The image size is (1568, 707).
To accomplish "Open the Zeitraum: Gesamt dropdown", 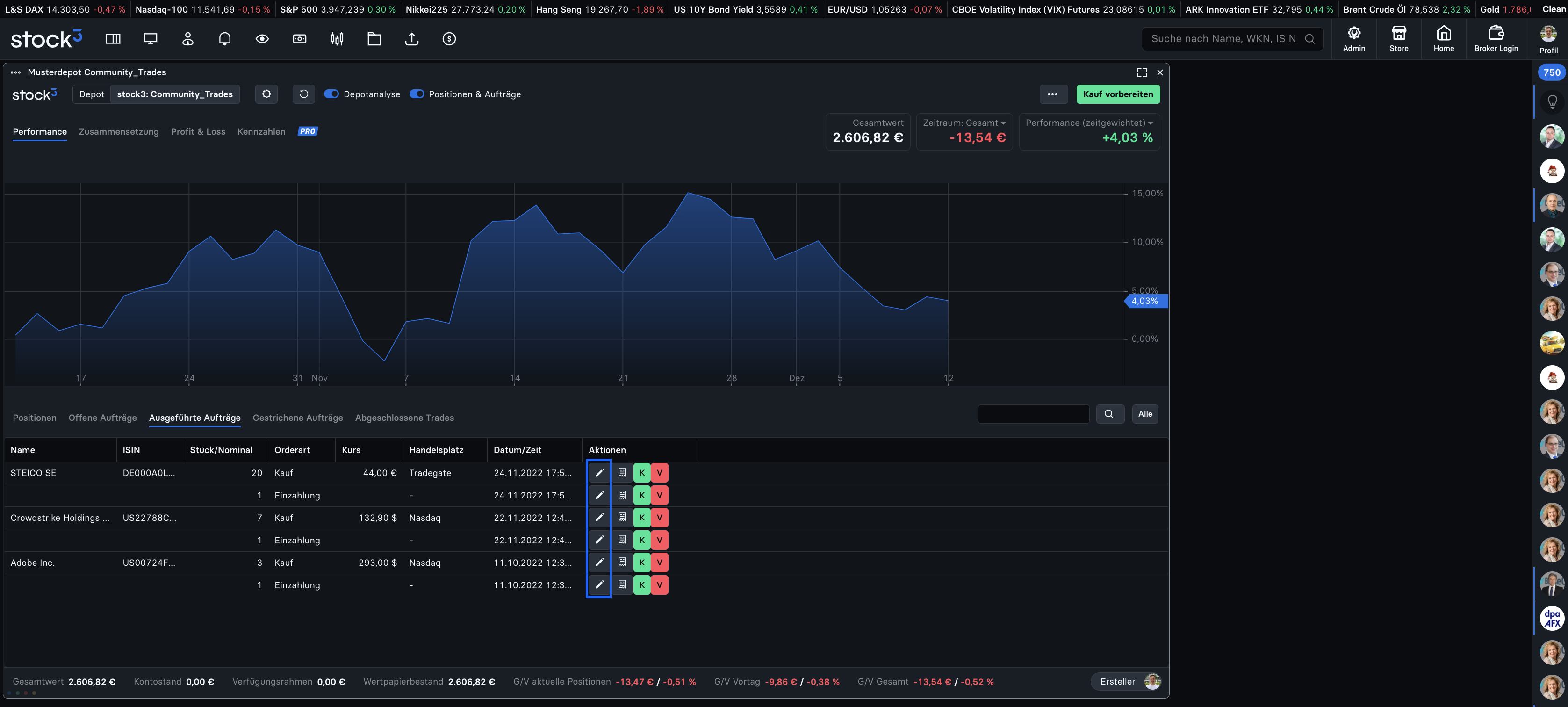I will tap(964, 123).
